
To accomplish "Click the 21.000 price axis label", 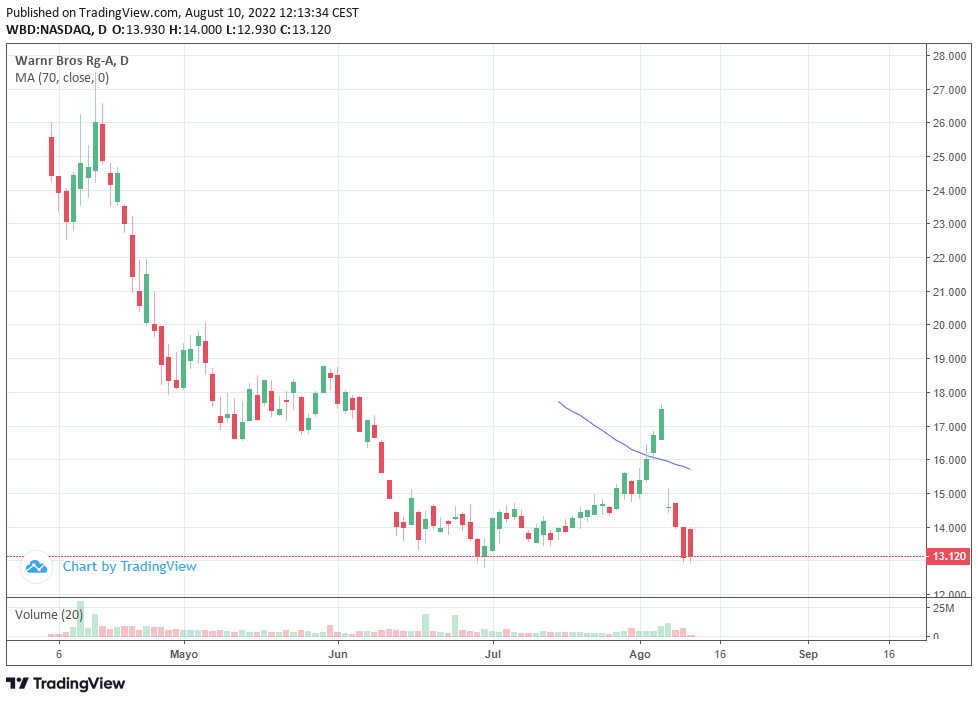I will coord(949,292).
